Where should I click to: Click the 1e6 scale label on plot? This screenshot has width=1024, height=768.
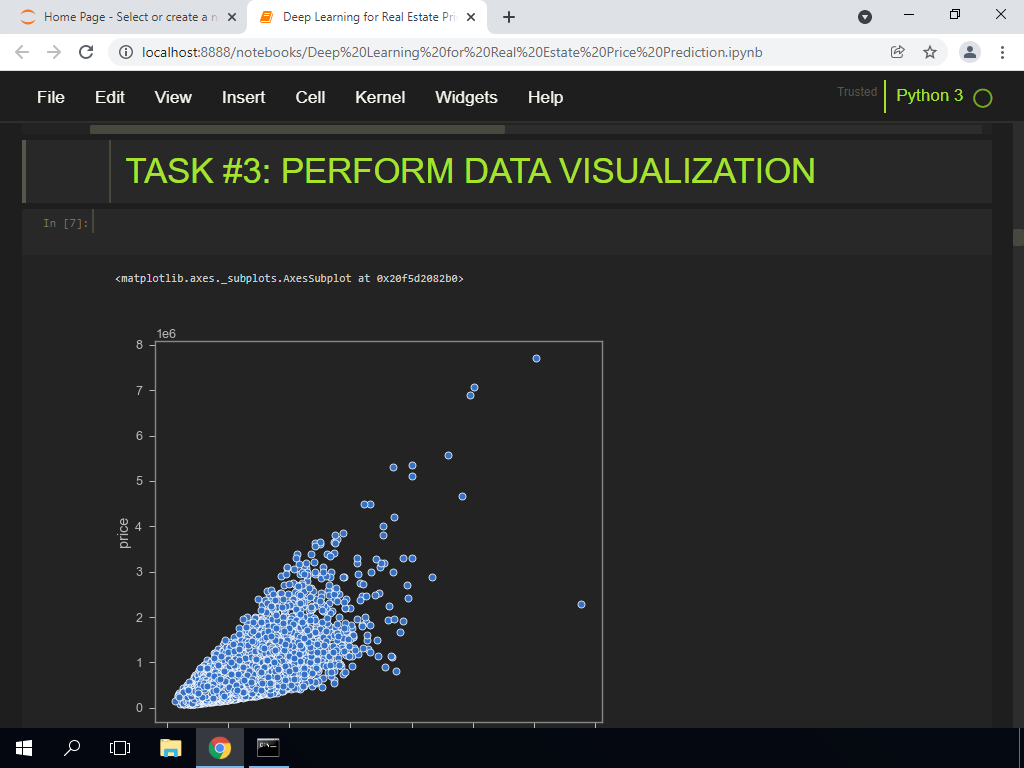pyautogui.click(x=167, y=334)
